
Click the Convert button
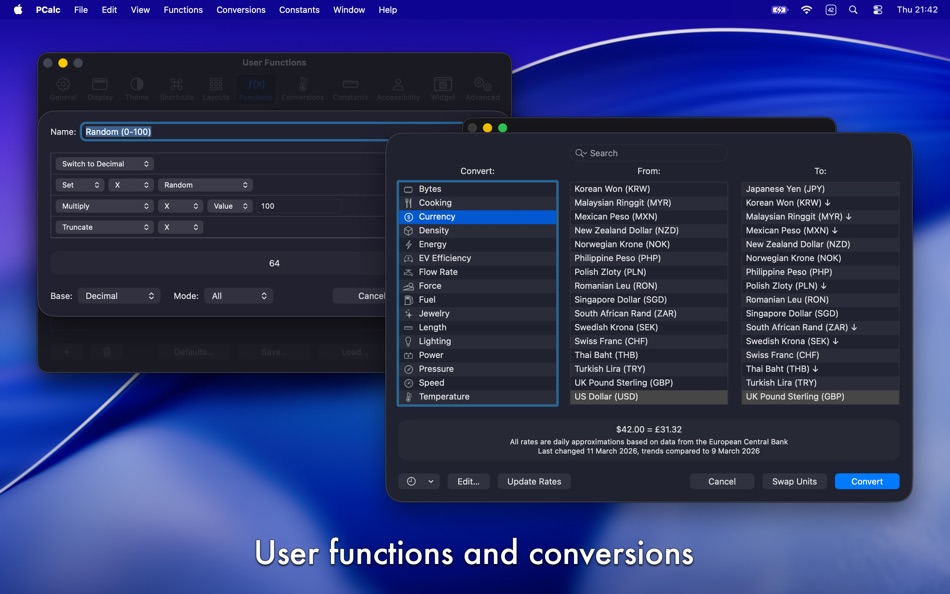tap(866, 481)
